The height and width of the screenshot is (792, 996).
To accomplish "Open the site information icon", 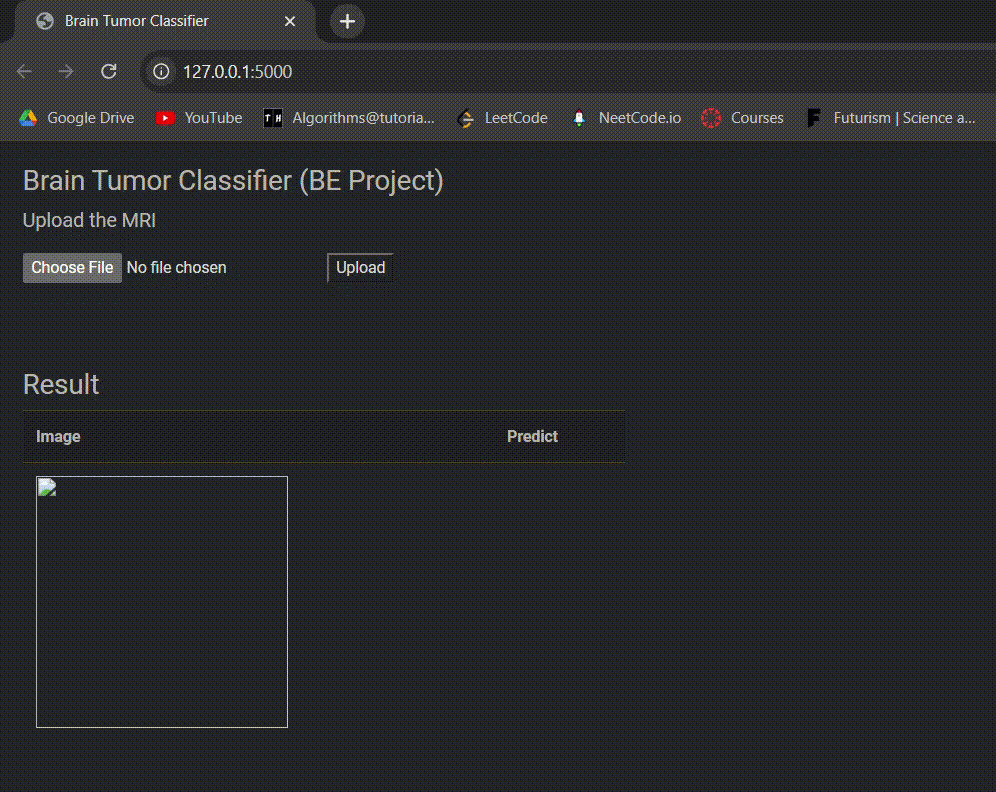I will click(161, 72).
